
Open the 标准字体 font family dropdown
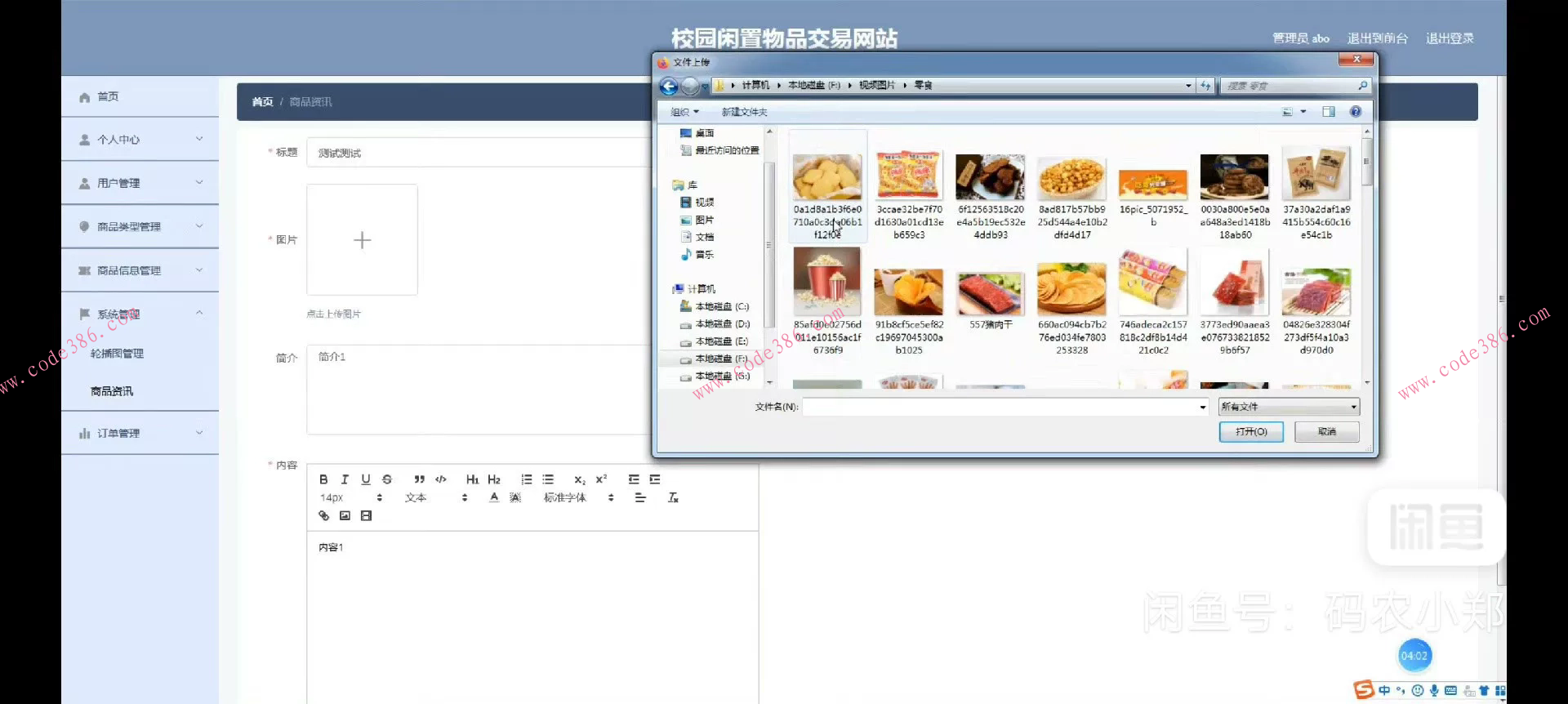(578, 497)
